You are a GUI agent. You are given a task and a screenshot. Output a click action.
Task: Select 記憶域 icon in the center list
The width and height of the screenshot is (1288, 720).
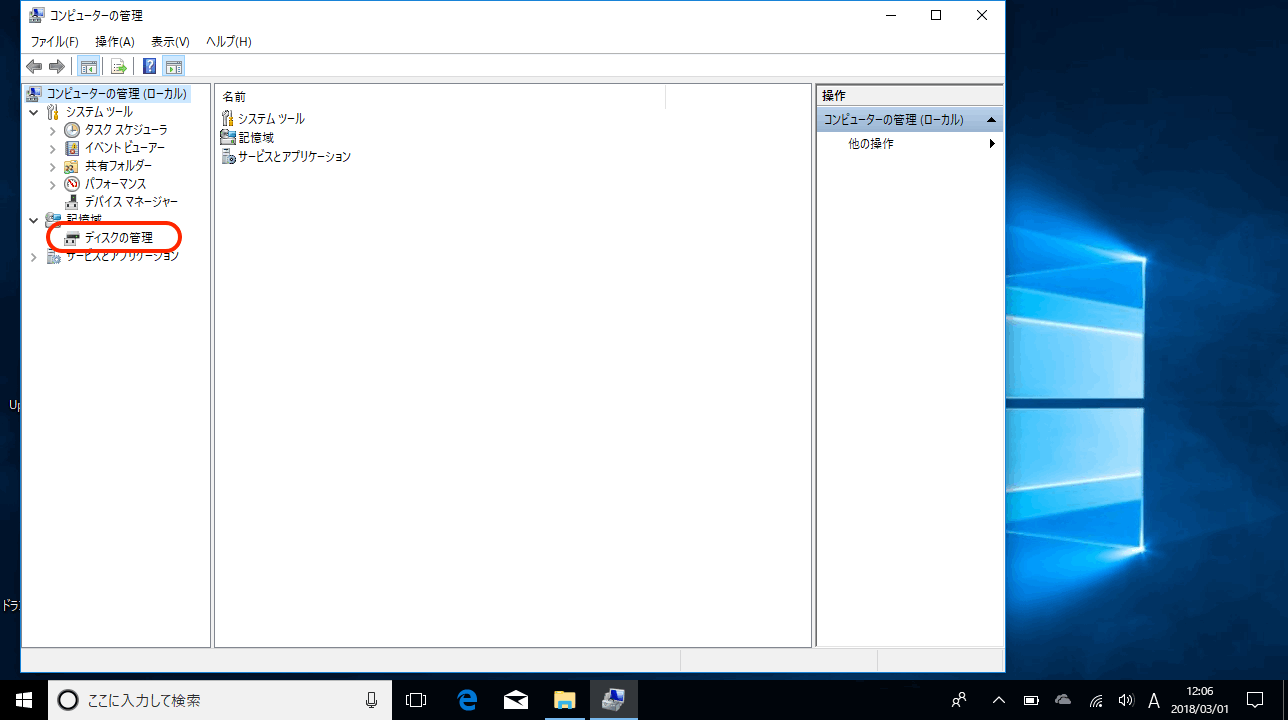[228, 137]
